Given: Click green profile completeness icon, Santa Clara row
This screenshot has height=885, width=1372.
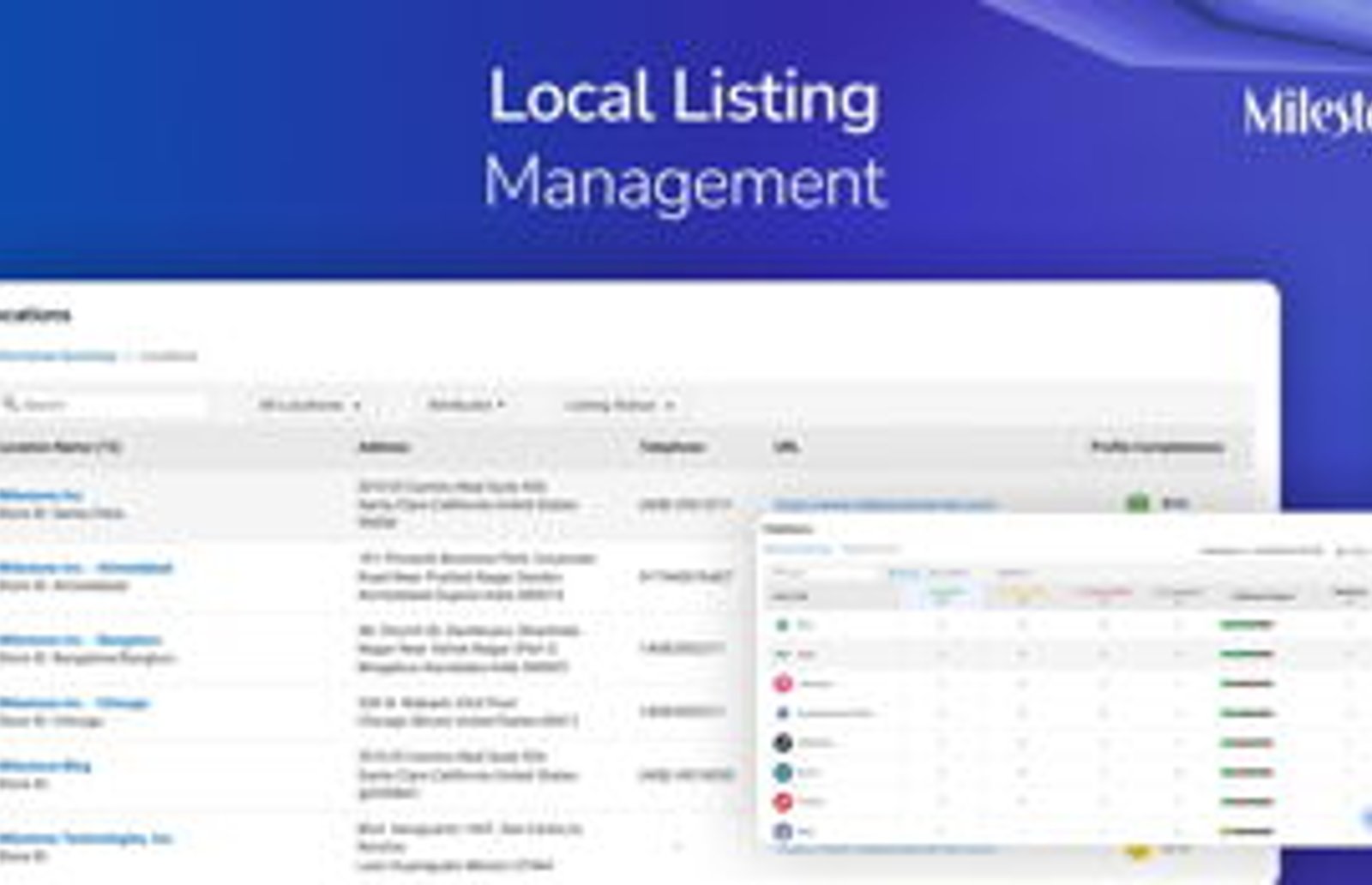Looking at the screenshot, I should coord(1137,503).
